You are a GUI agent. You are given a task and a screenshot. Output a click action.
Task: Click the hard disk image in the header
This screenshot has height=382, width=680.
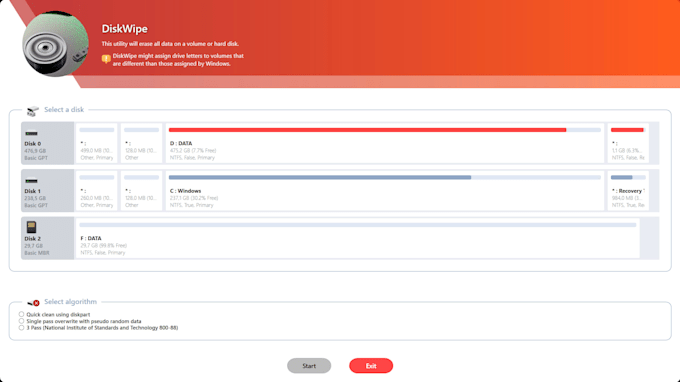tap(56, 44)
